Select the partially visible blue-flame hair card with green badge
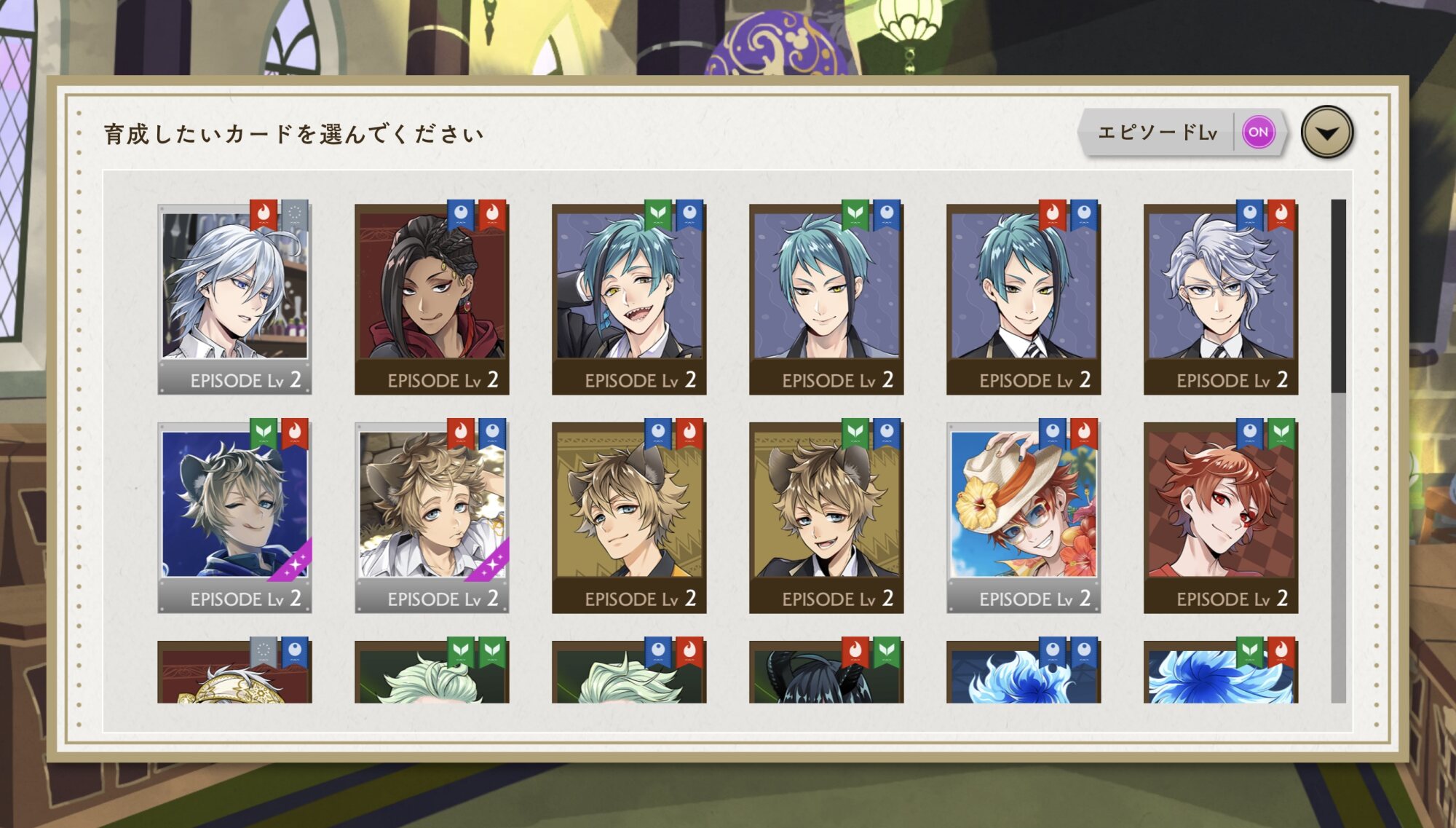 point(1221,671)
